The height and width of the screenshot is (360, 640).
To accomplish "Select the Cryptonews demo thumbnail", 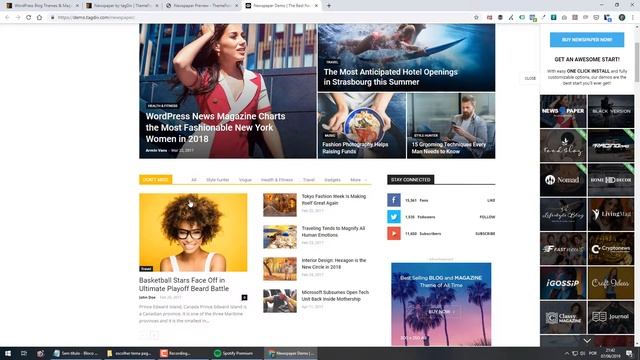I will [x=611, y=248].
